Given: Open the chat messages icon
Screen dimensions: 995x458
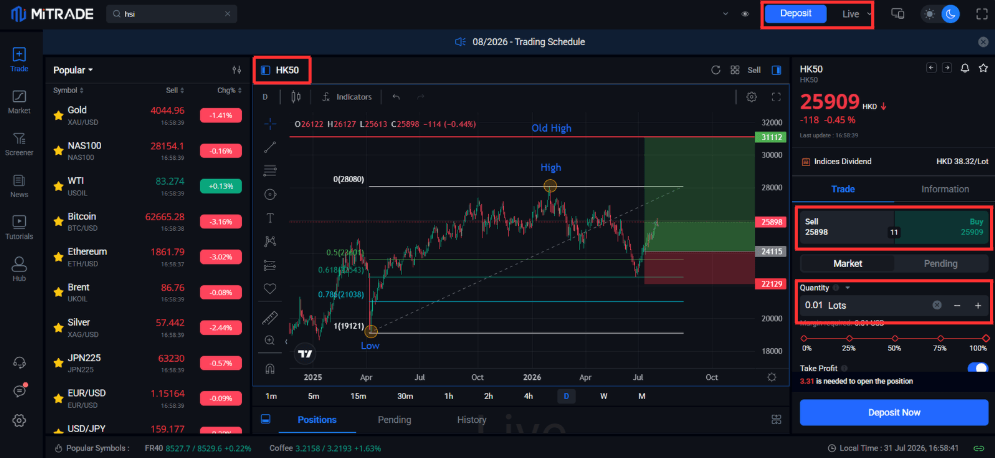Looking at the screenshot, I should point(19,391).
